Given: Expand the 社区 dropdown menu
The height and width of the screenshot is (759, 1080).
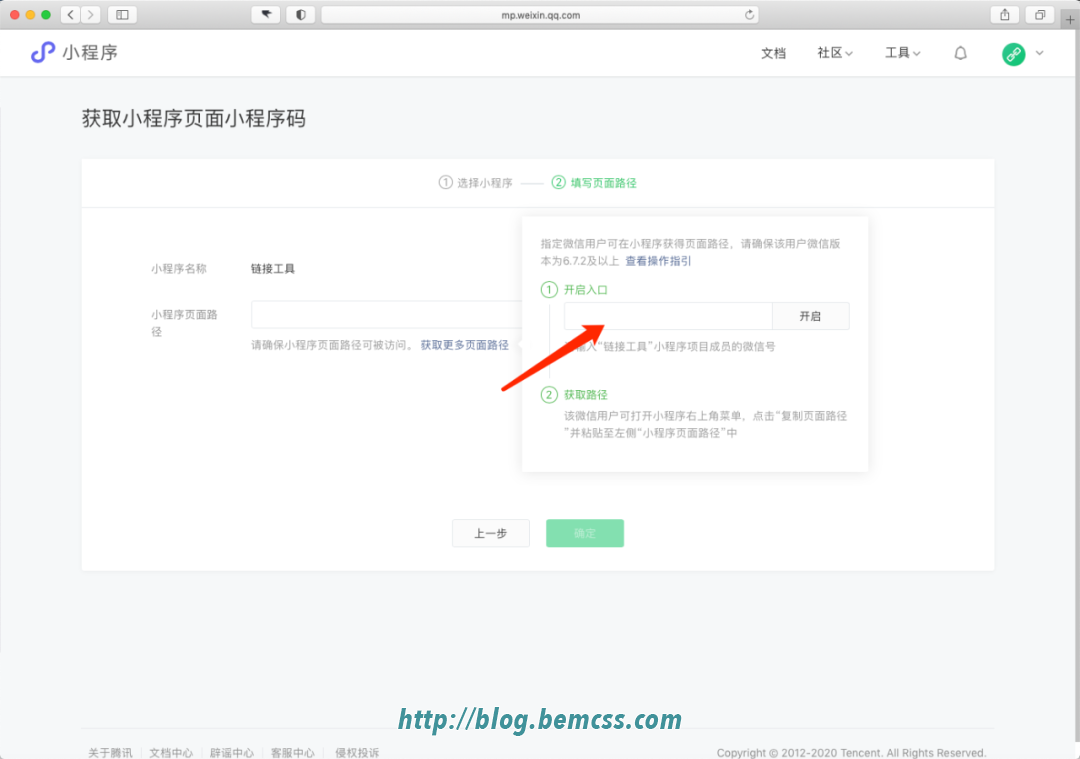Looking at the screenshot, I should click(x=834, y=54).
